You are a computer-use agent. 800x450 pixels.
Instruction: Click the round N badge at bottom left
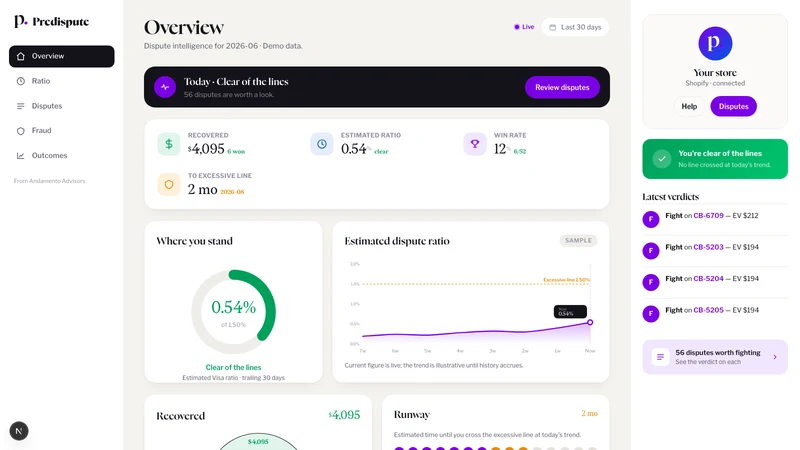click(19, 431)
